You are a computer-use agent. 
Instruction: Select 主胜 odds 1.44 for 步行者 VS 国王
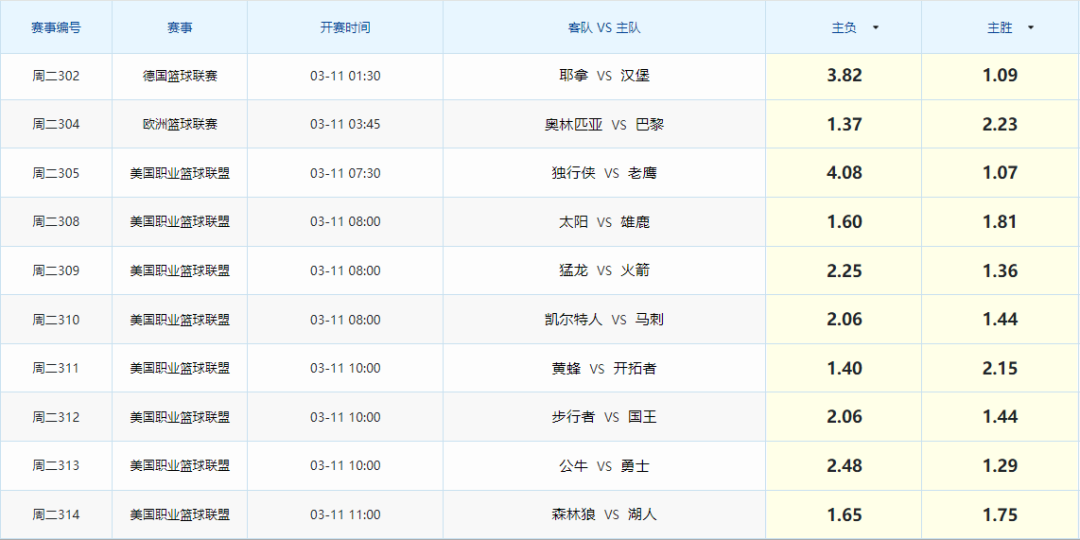(1001, 417)
